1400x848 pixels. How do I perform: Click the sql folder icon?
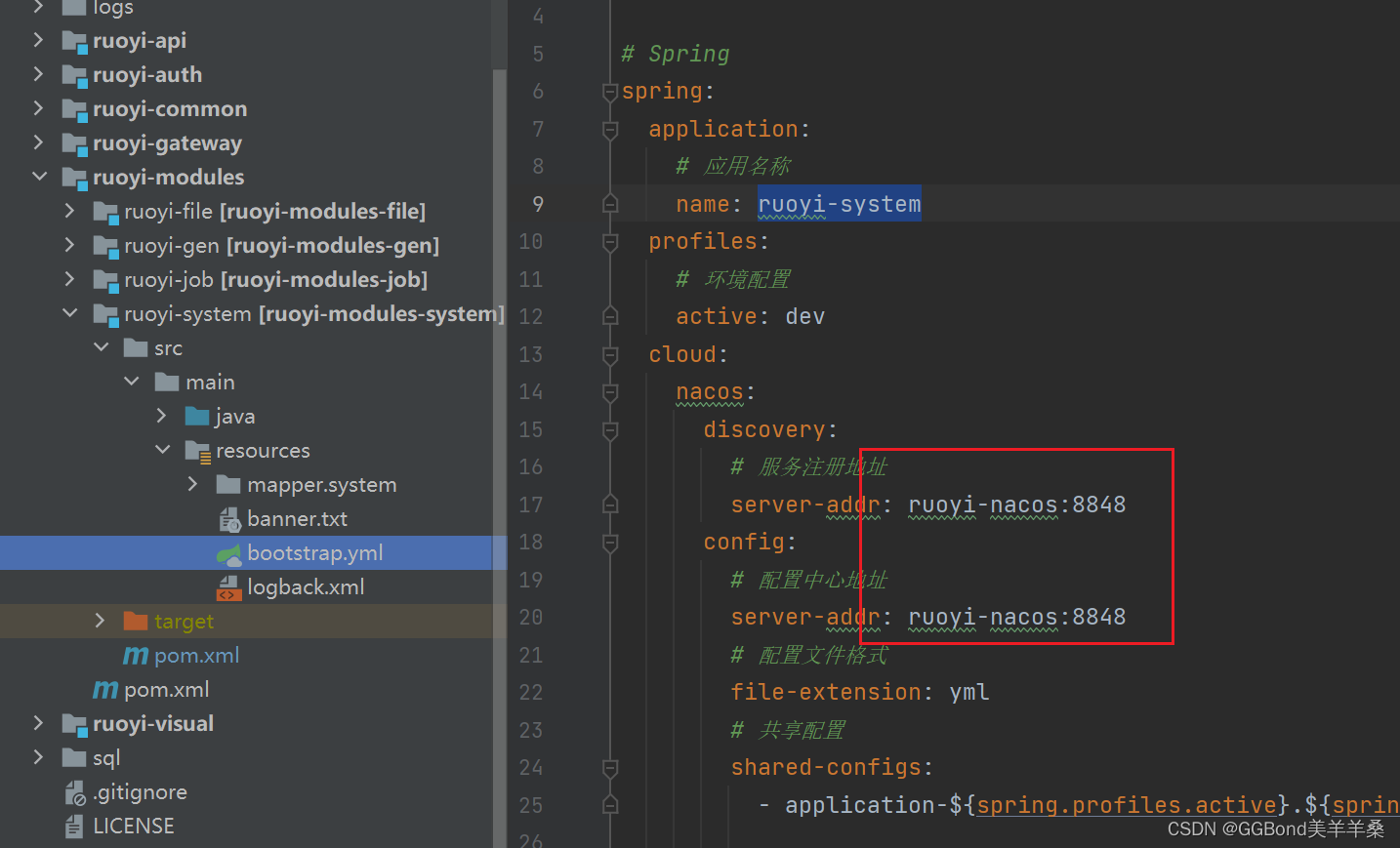point(74,758)
